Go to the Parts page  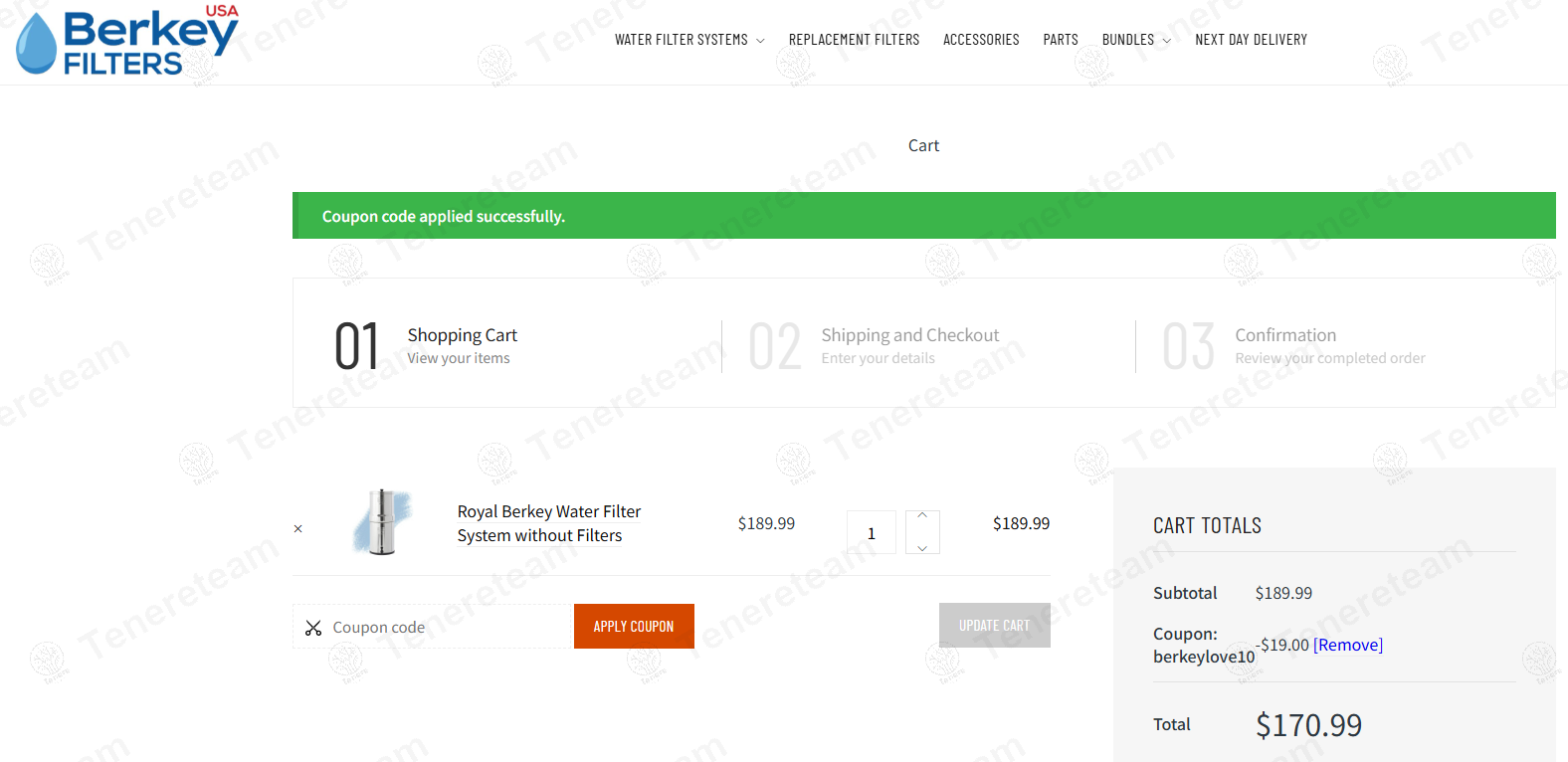coord(1061,40)
